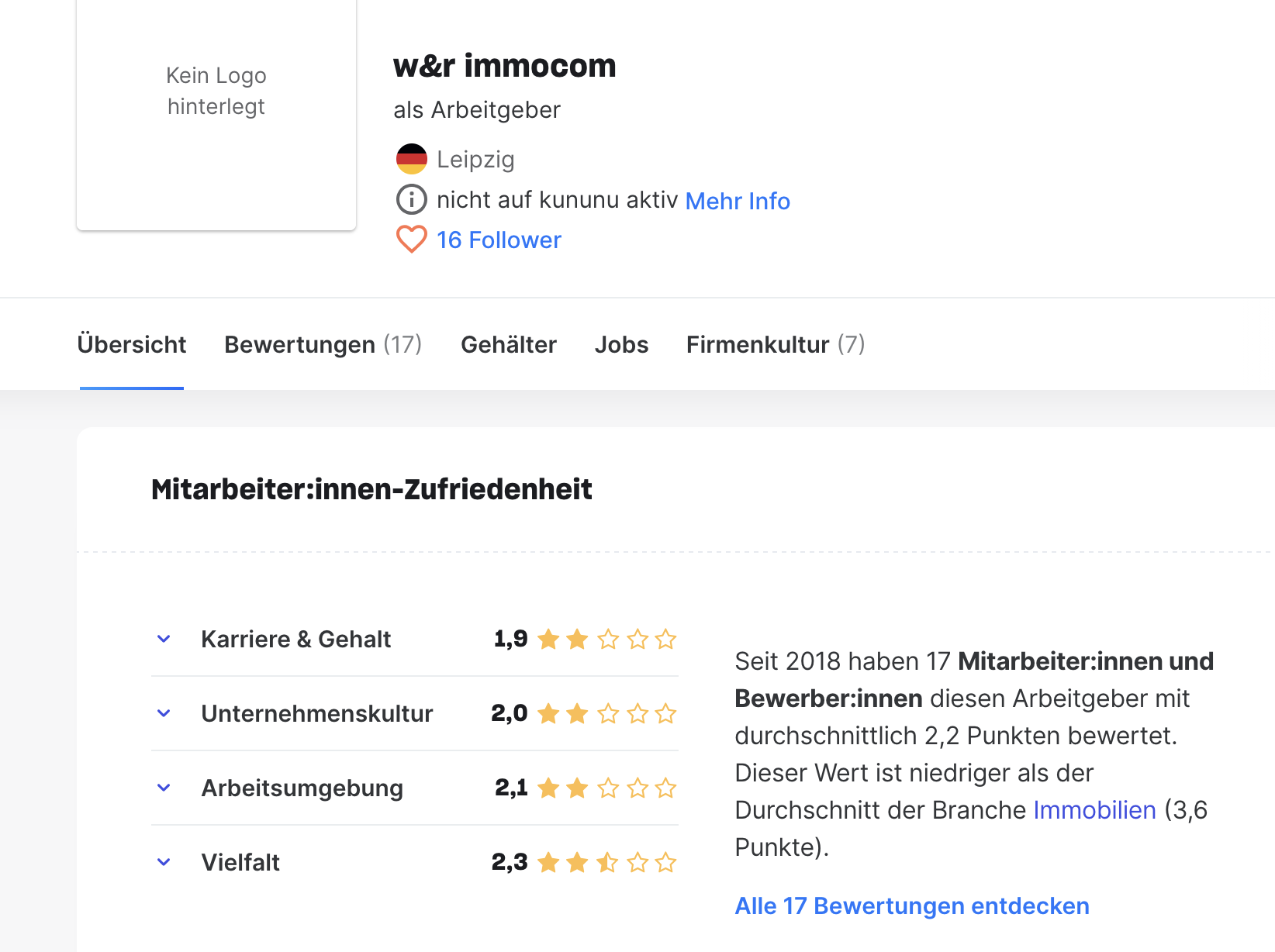Click Alle 17 Bewertungen entdecken
Image resolution: width=1275 pixels, height=952 pixels.
(x=912, y=906)
